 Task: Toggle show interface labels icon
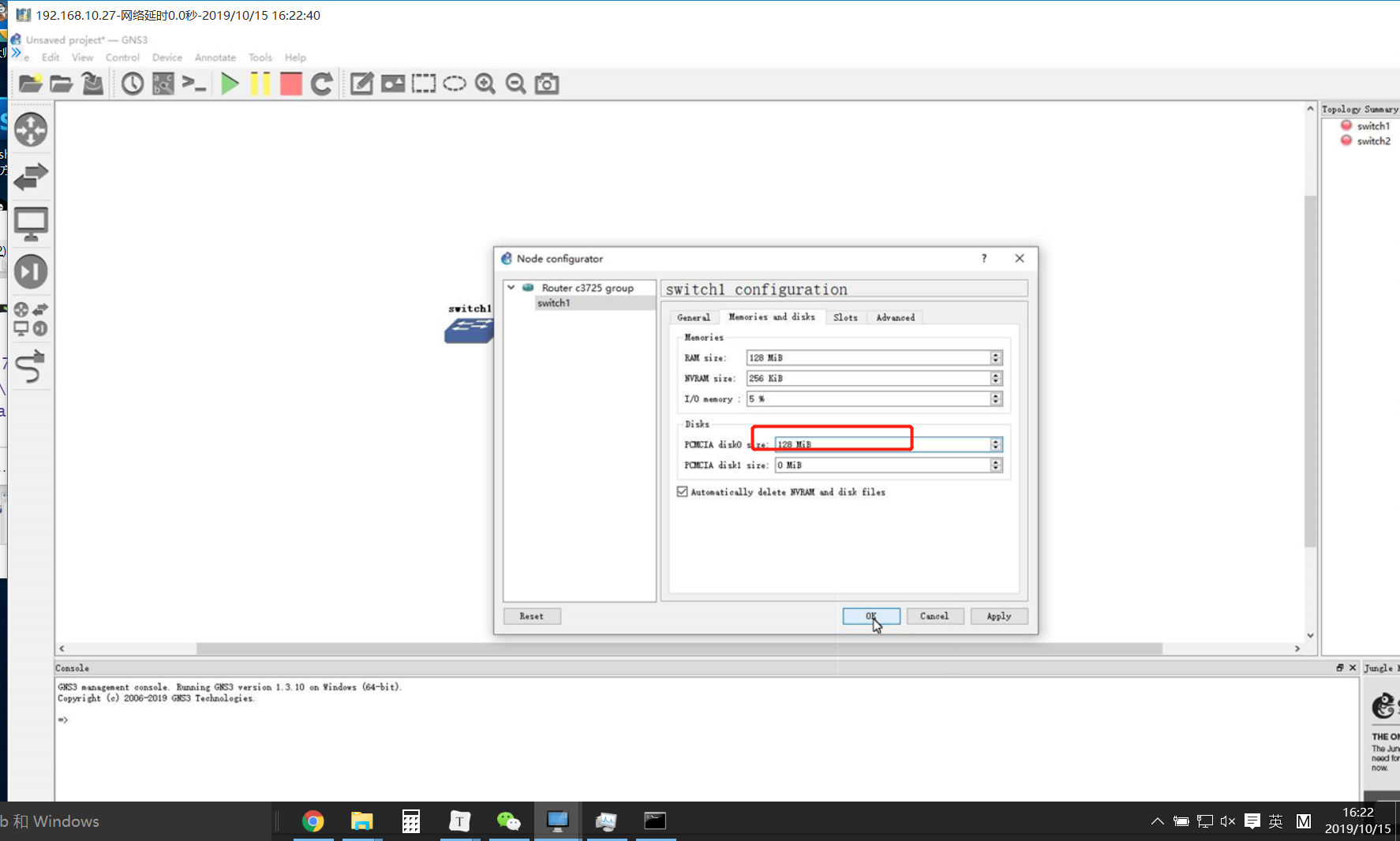[163, 84]
